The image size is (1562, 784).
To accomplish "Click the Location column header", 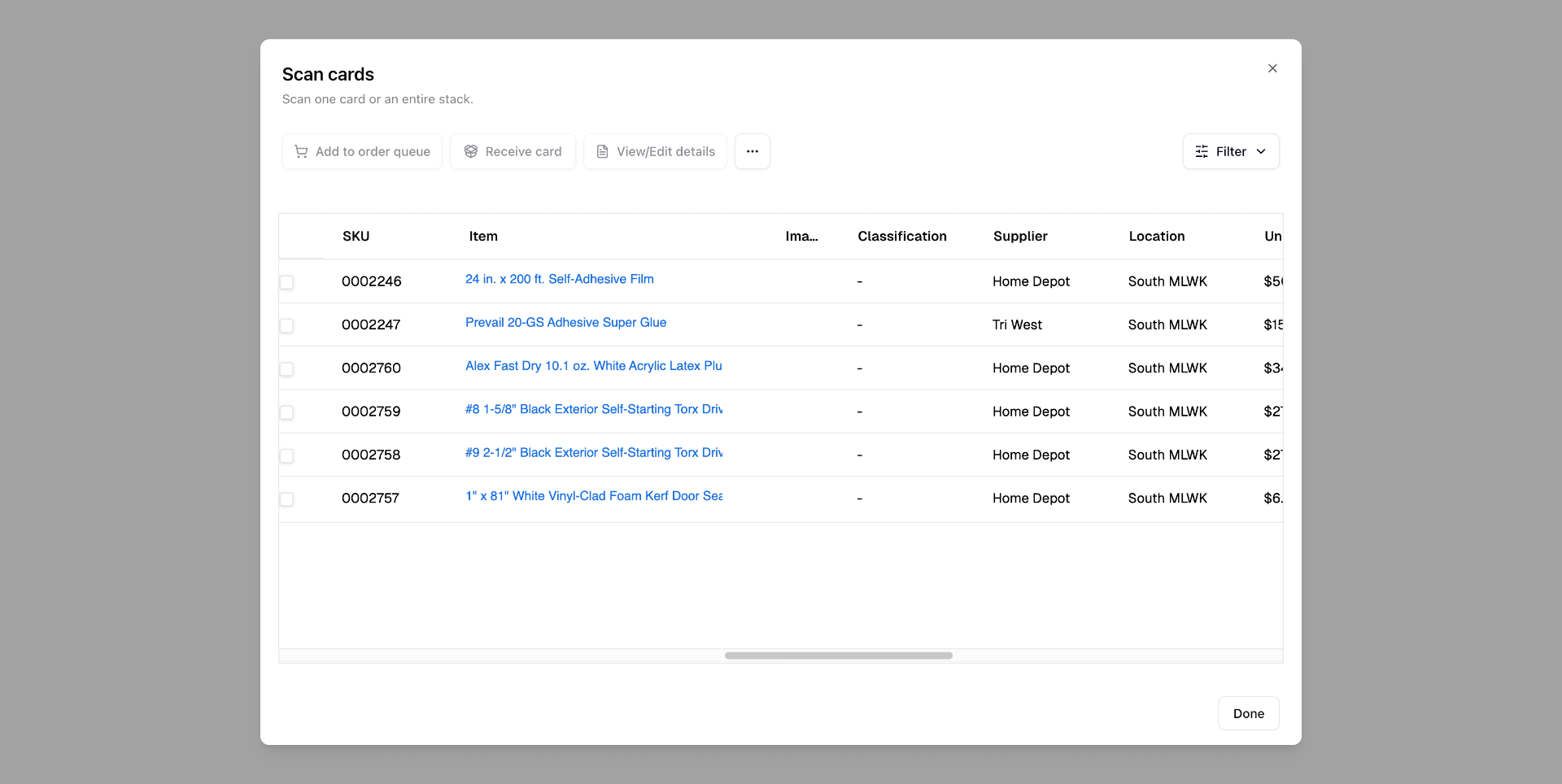I will point(1157,236).
